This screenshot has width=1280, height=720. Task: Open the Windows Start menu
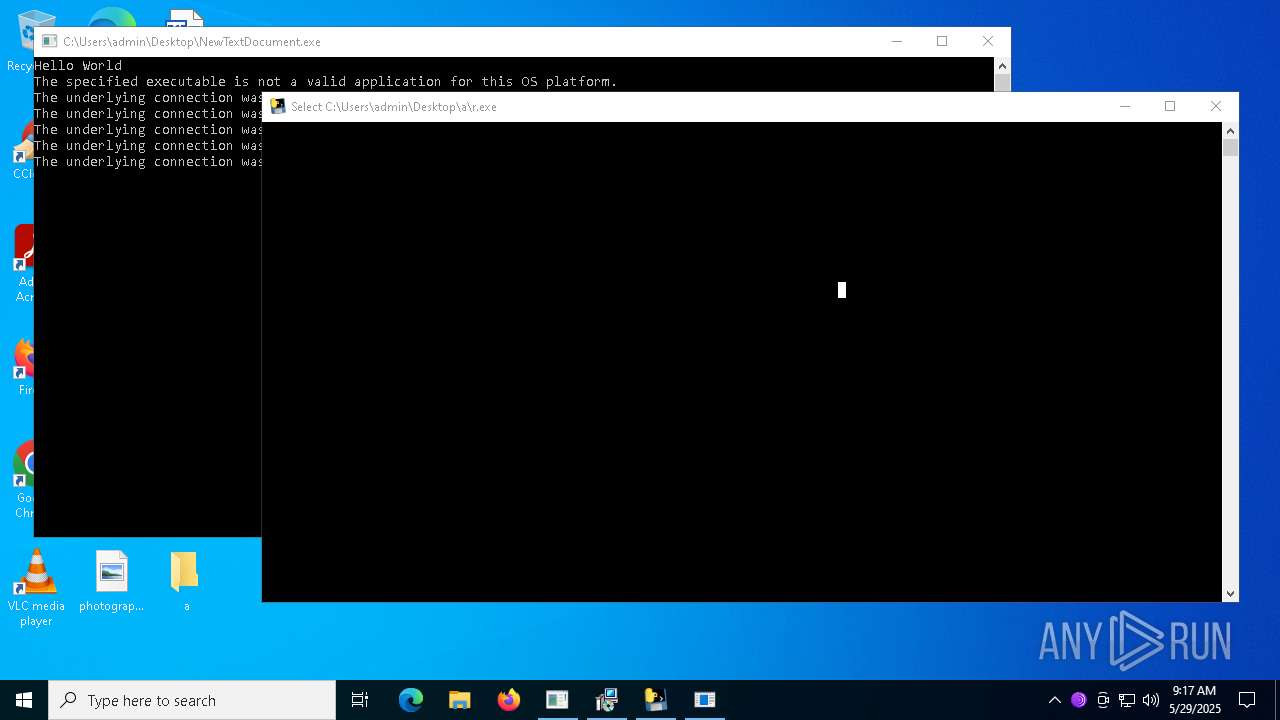pyautogui.click(x=24, y=700)
